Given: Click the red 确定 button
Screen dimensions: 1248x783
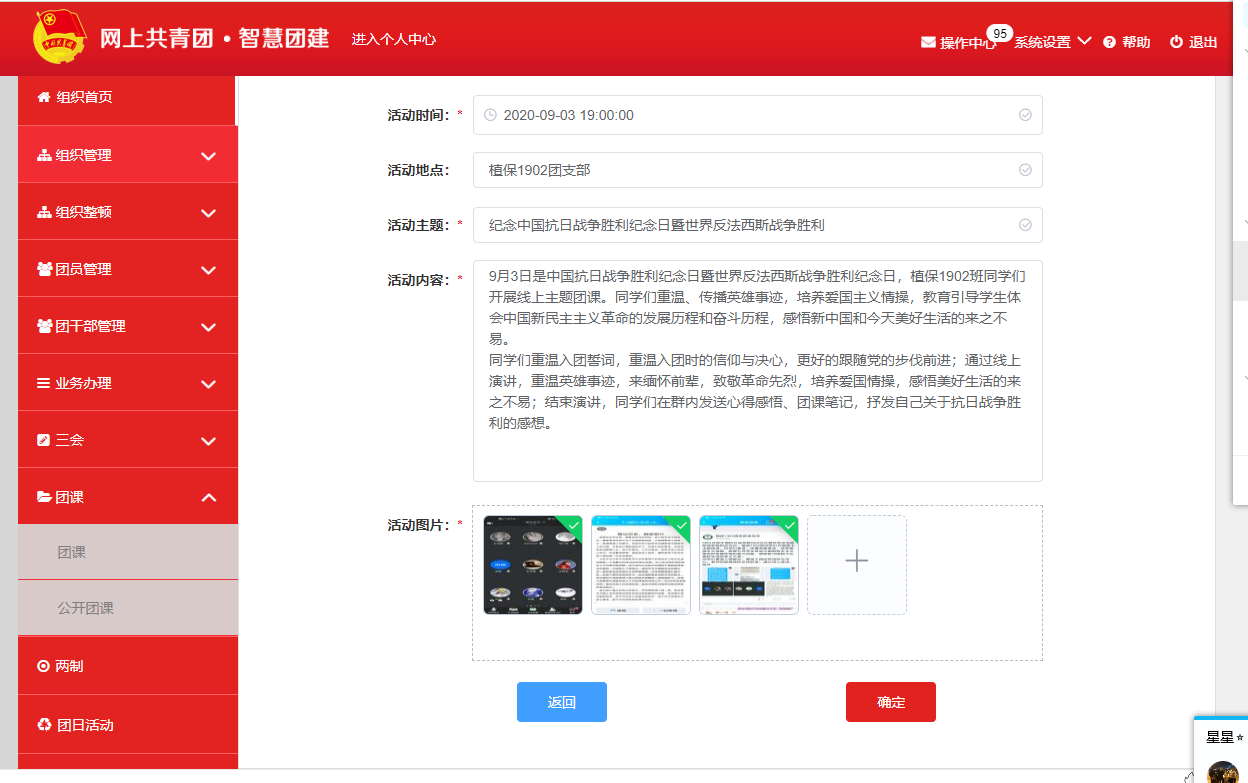Looking at the screenshot, I should point(890,702).
